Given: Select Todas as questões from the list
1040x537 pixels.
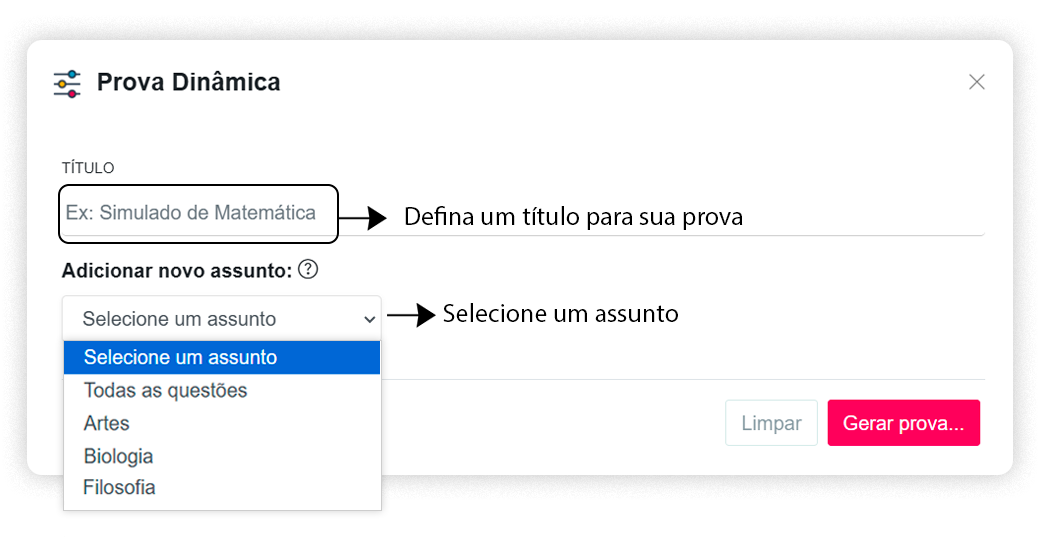Looking at the screenshot, I should click(222, 390).
